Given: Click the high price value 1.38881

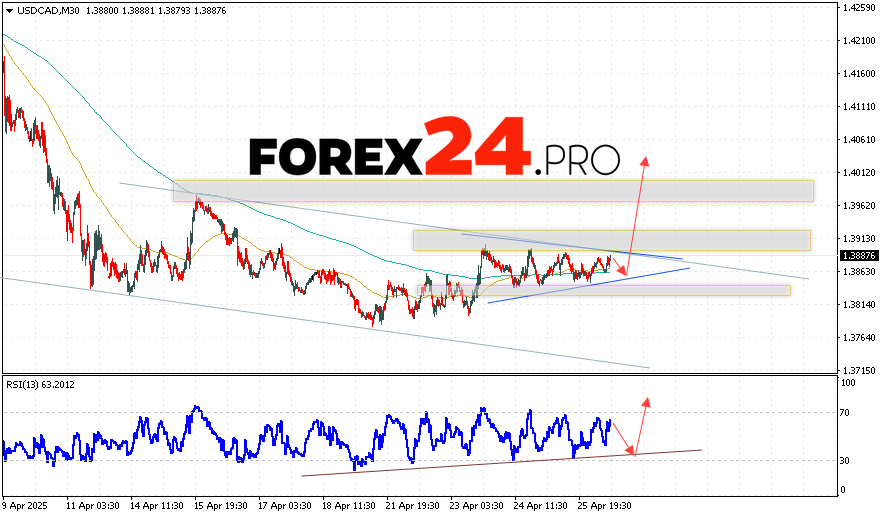Looking at the screenshot, I should (138, 11).
